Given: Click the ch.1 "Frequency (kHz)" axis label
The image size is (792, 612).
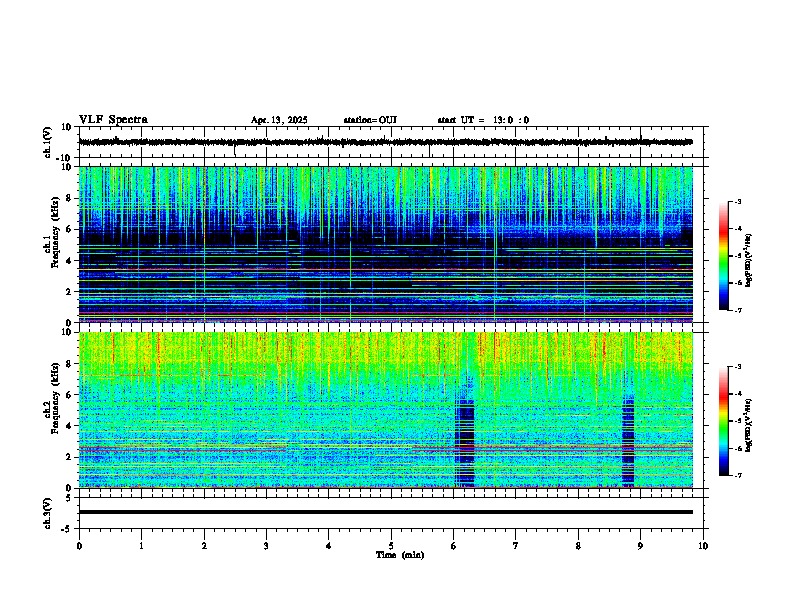Looking at the screenshot, I should coord(55,230).
